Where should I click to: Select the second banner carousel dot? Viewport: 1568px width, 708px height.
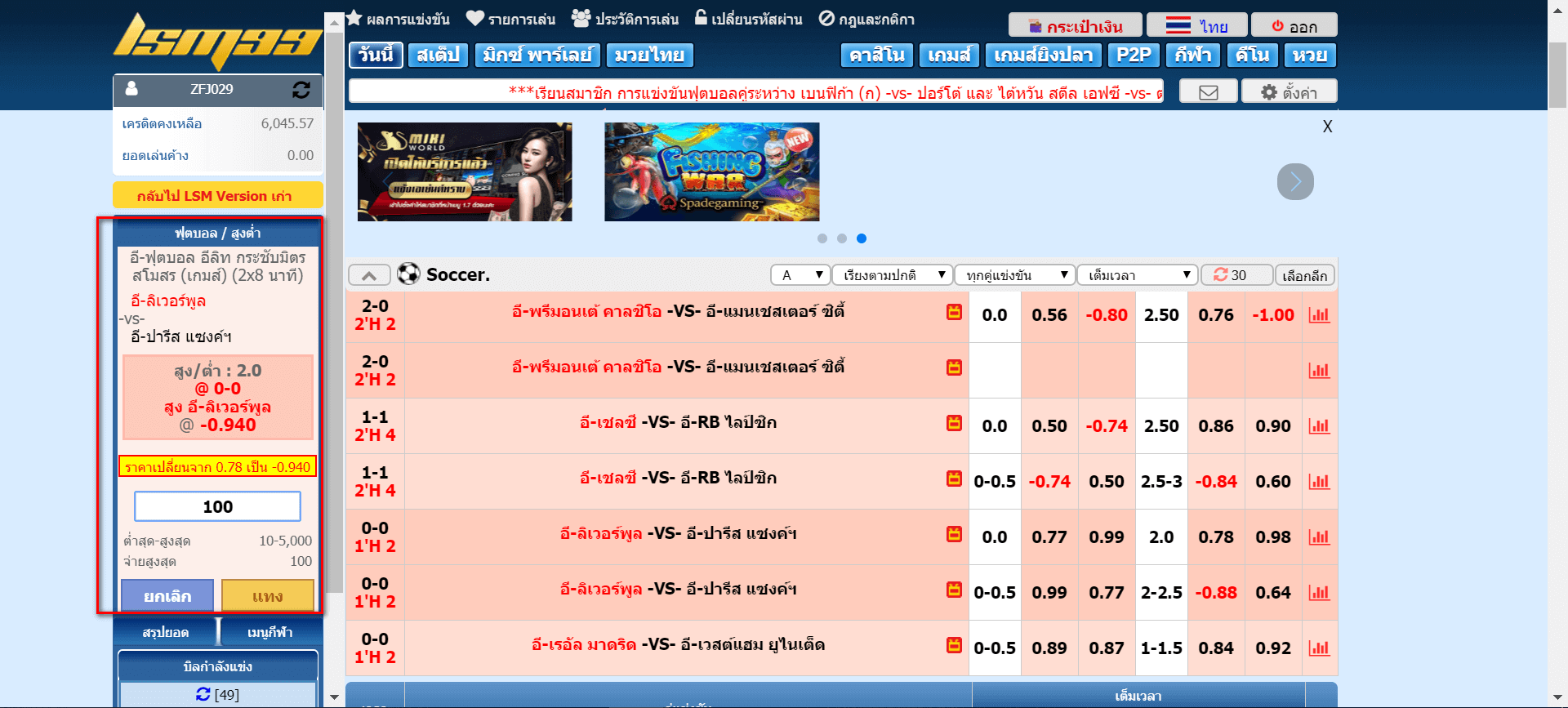tap(842, 238)
